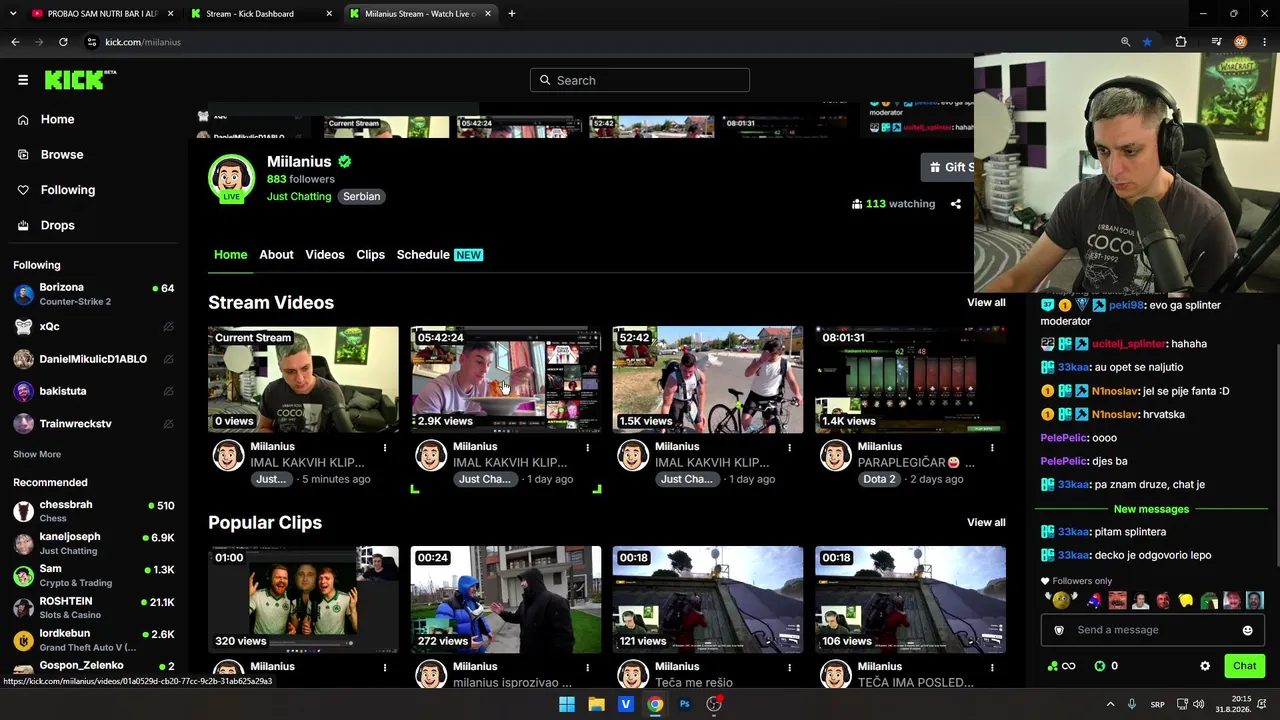The image size is (1280, 720).
Task: Click the Send a message chat box
Action: [x=1153, y=630]
